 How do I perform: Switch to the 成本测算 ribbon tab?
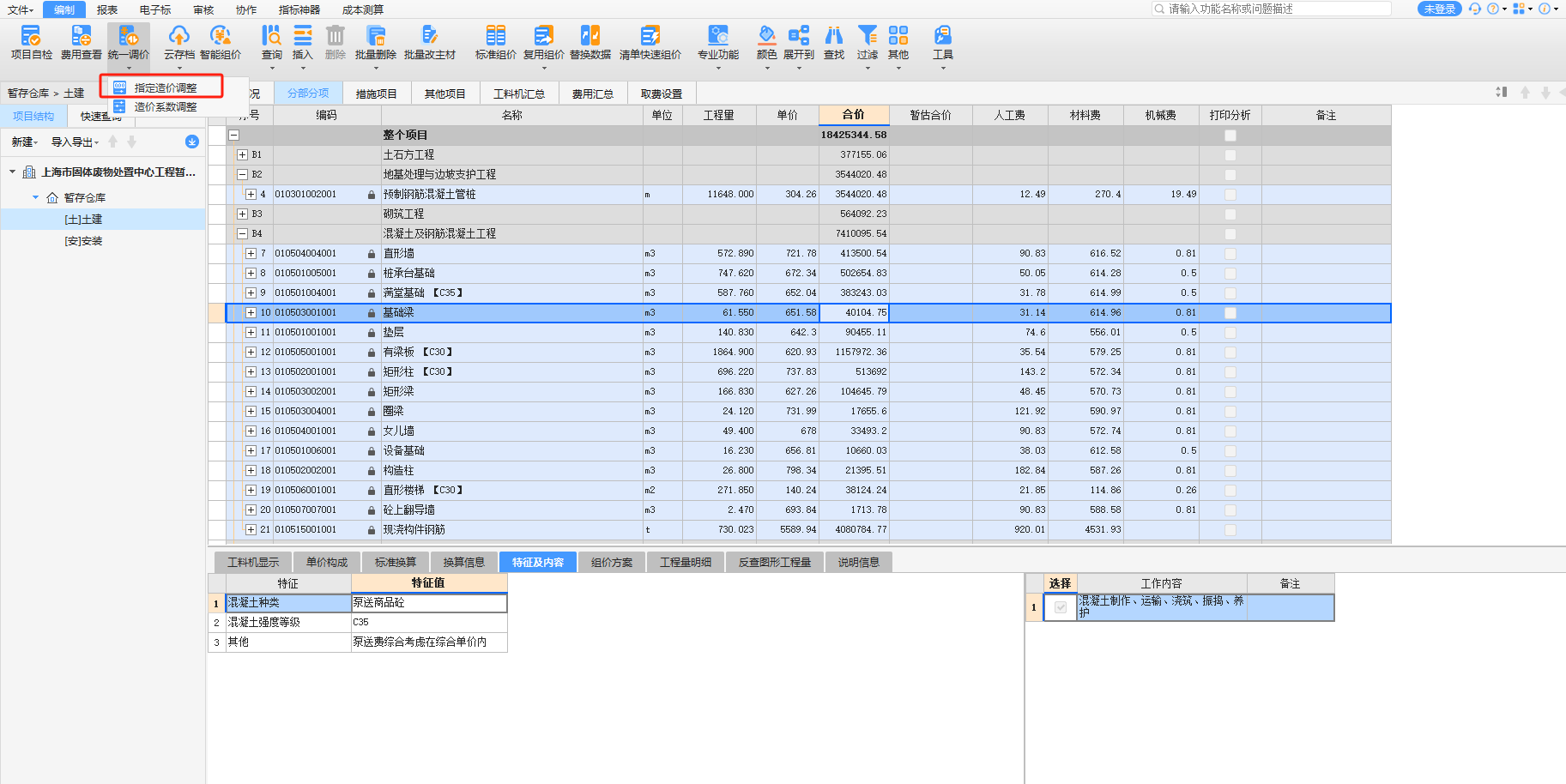[x=363, y=9]
